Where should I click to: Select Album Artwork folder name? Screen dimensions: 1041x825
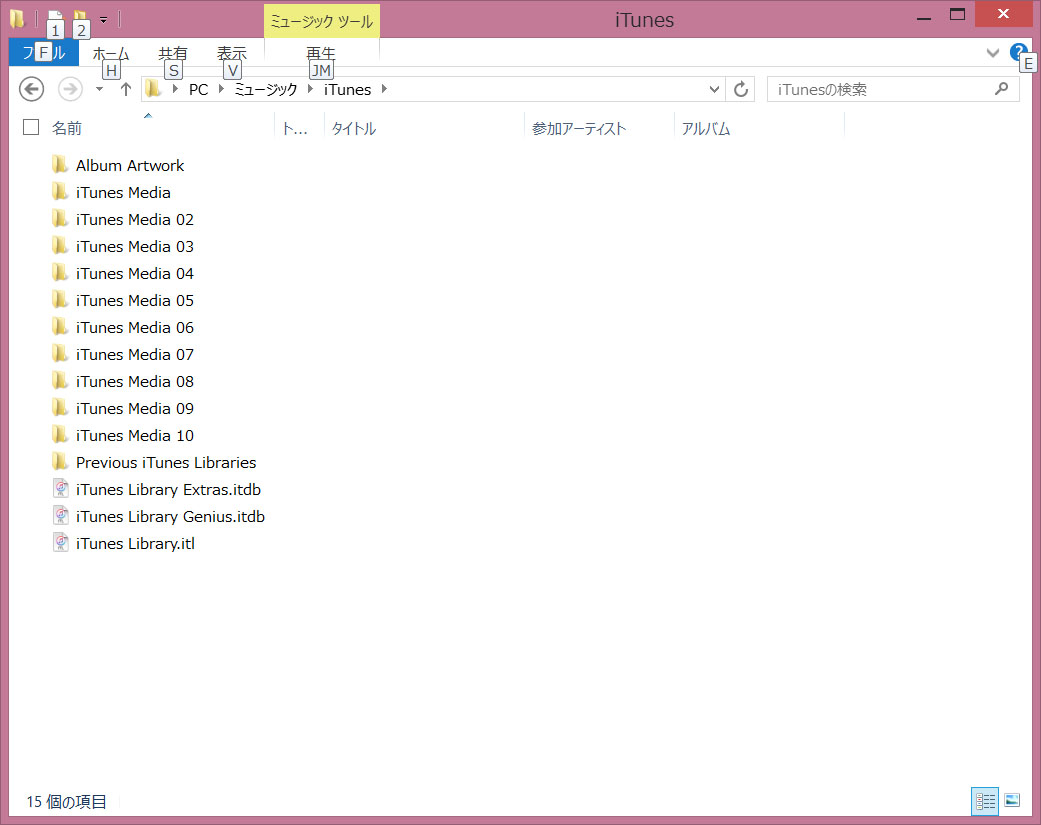(130, 165)
